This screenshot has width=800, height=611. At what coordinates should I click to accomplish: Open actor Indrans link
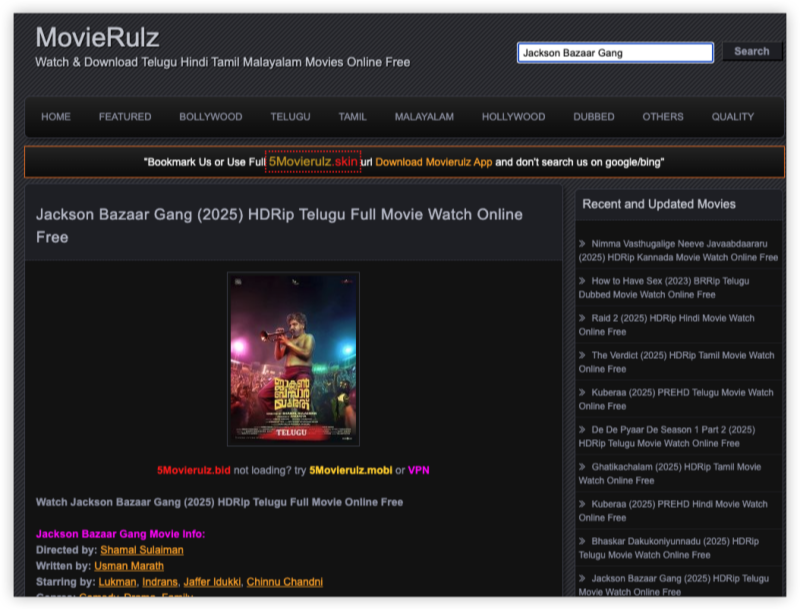tap(160, 582)
